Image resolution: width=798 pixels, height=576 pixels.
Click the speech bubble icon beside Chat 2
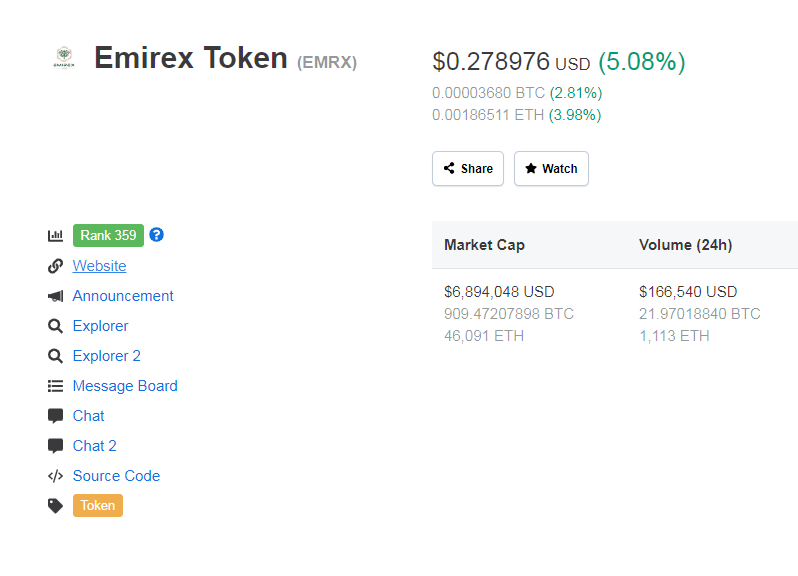(x=55, y=446)
